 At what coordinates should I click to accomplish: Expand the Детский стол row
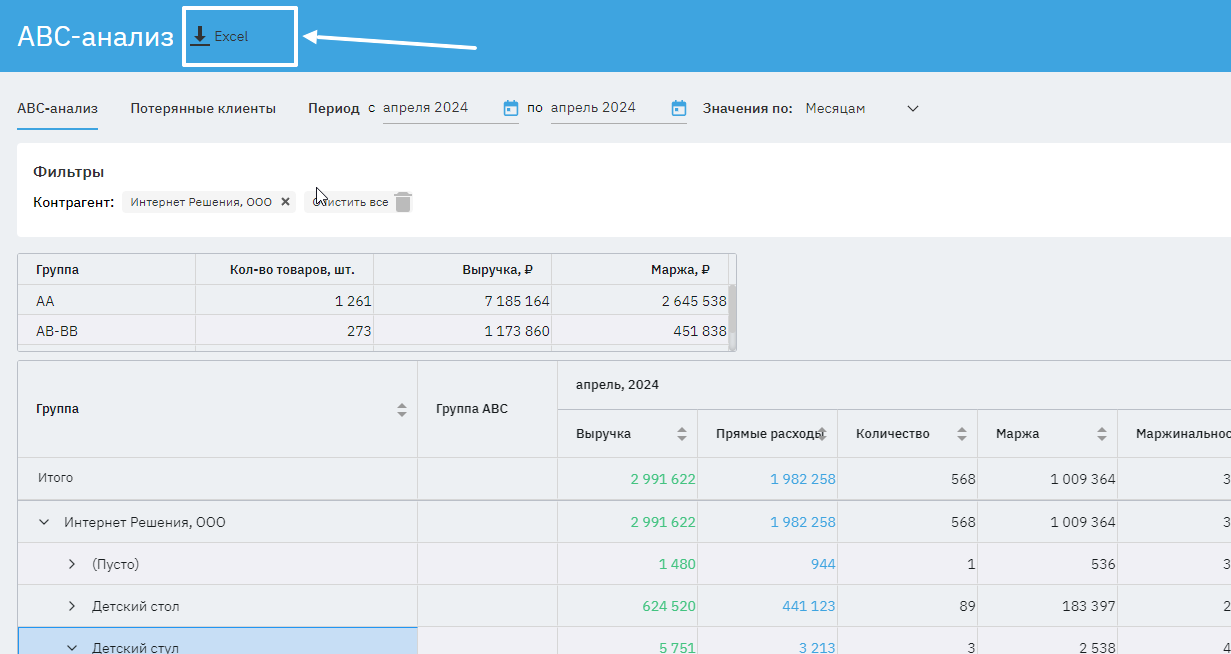pos(72,606)
